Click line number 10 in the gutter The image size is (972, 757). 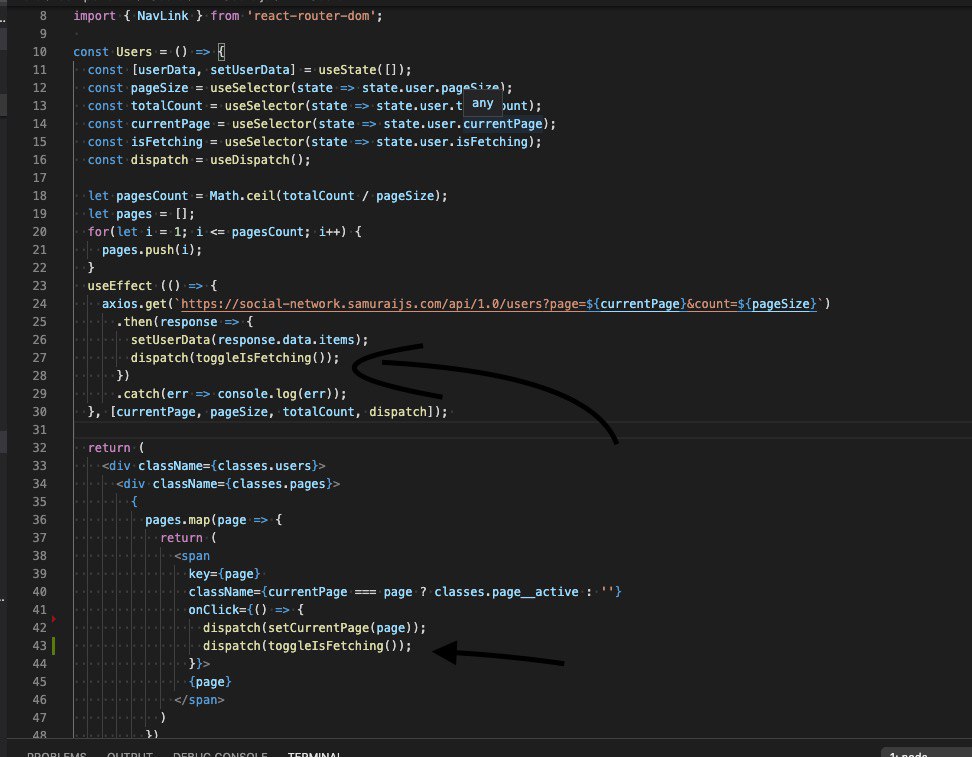(x=39, y=52)
